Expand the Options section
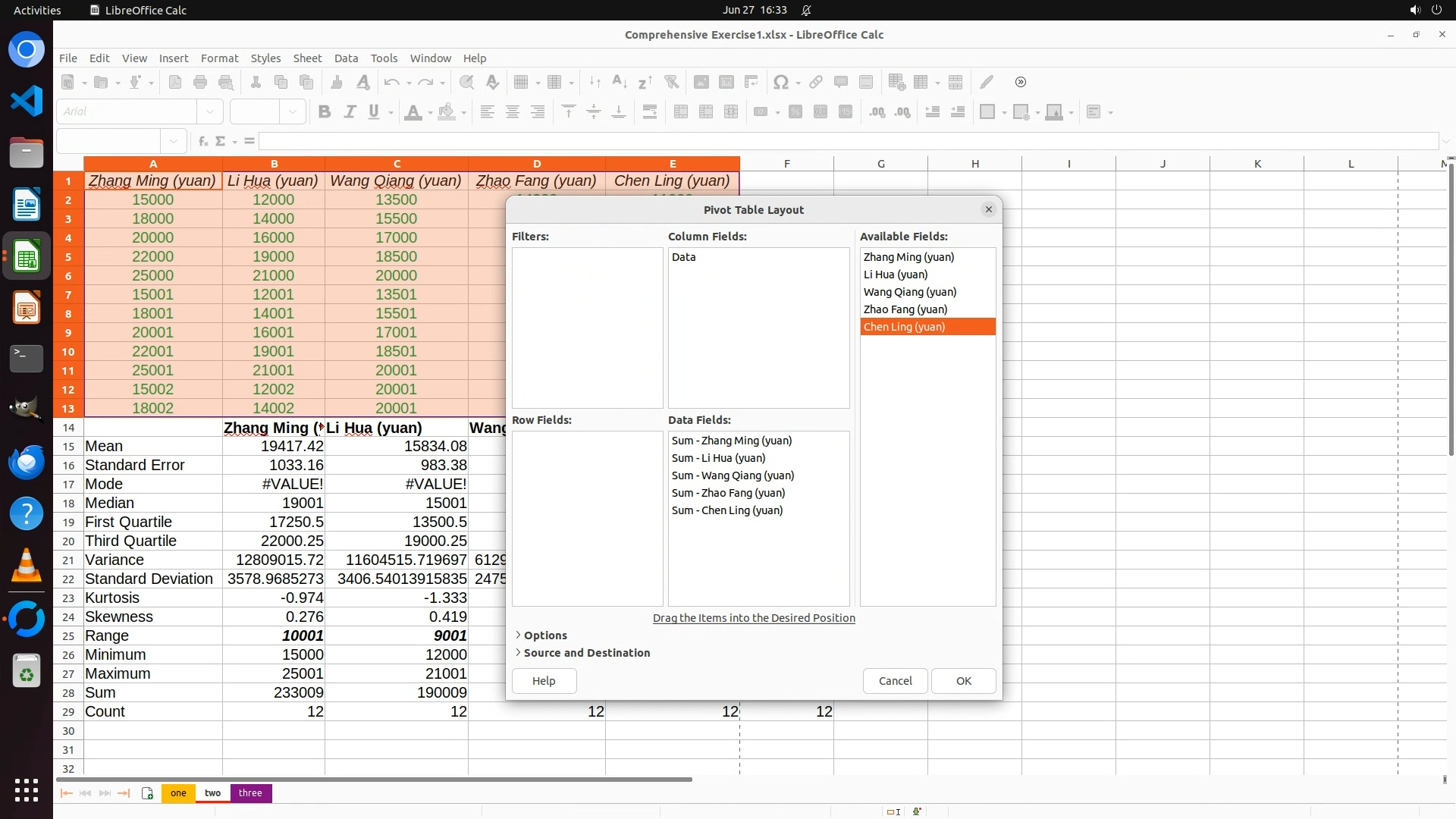The height and width of the screenshot is (819, 1456). 544,635
